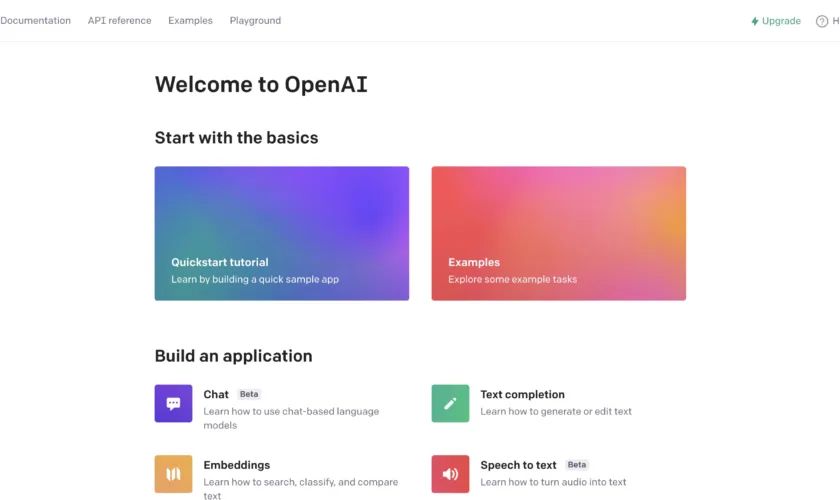This screenshot has height=500, width=840.
Task: Click the Speech to text heading
Action: coord(518,465)
